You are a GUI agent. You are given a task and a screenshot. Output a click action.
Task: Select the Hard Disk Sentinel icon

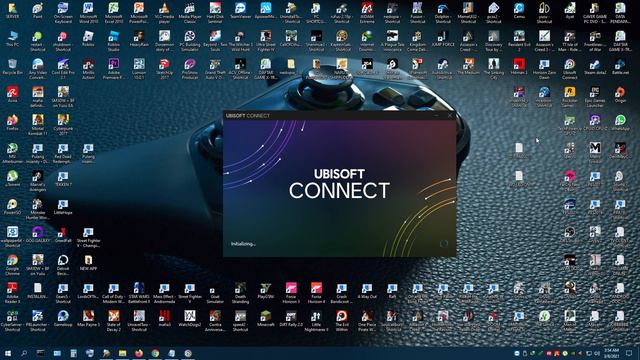[215, 12]
